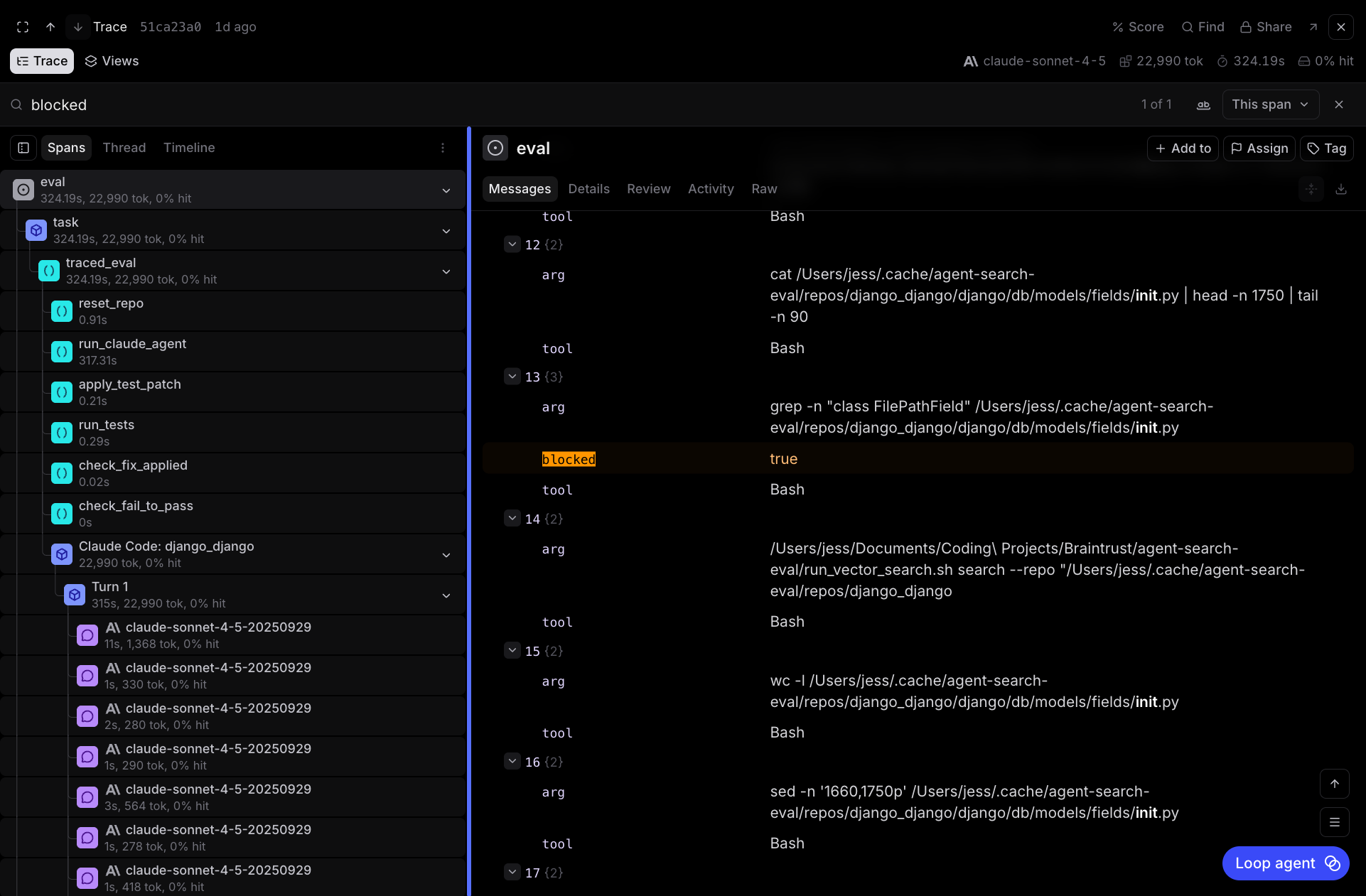
Task: Click LLM icon of 3s, 564 tok span
Action: pos(87,797)
